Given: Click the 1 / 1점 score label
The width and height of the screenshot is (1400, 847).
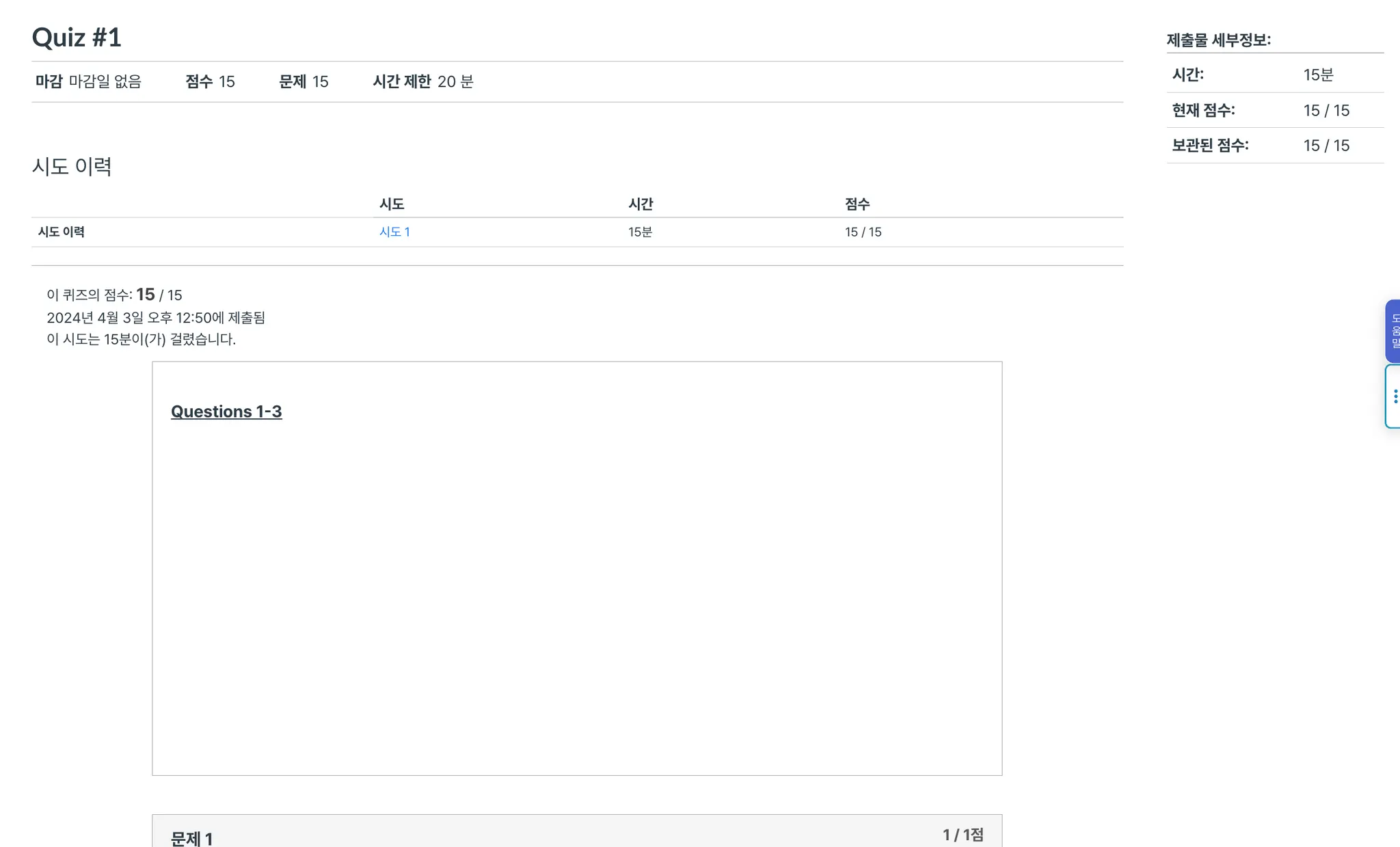Looking at the screenshot, I should 962,835.
